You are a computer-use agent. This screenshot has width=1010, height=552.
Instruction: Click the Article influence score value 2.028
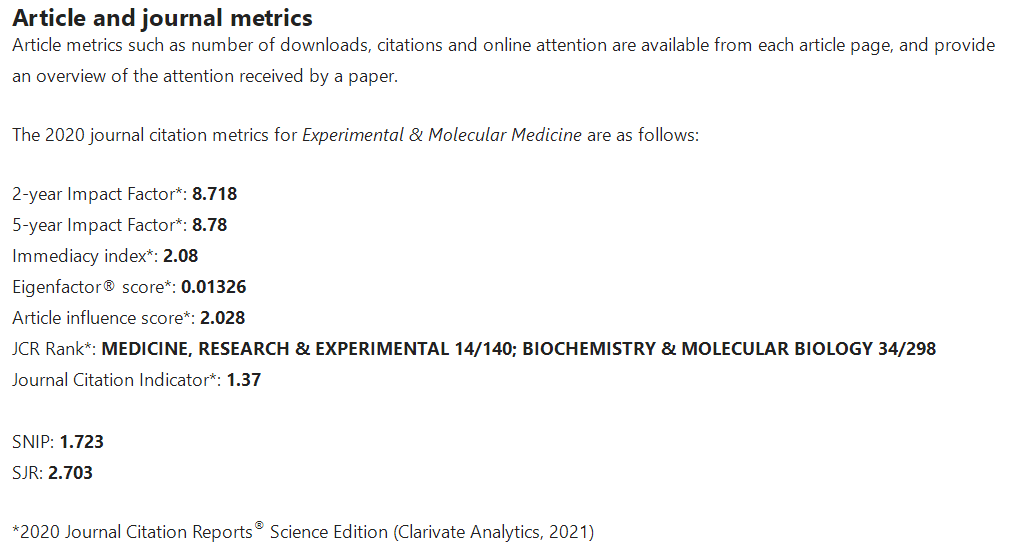click(222, 318)
